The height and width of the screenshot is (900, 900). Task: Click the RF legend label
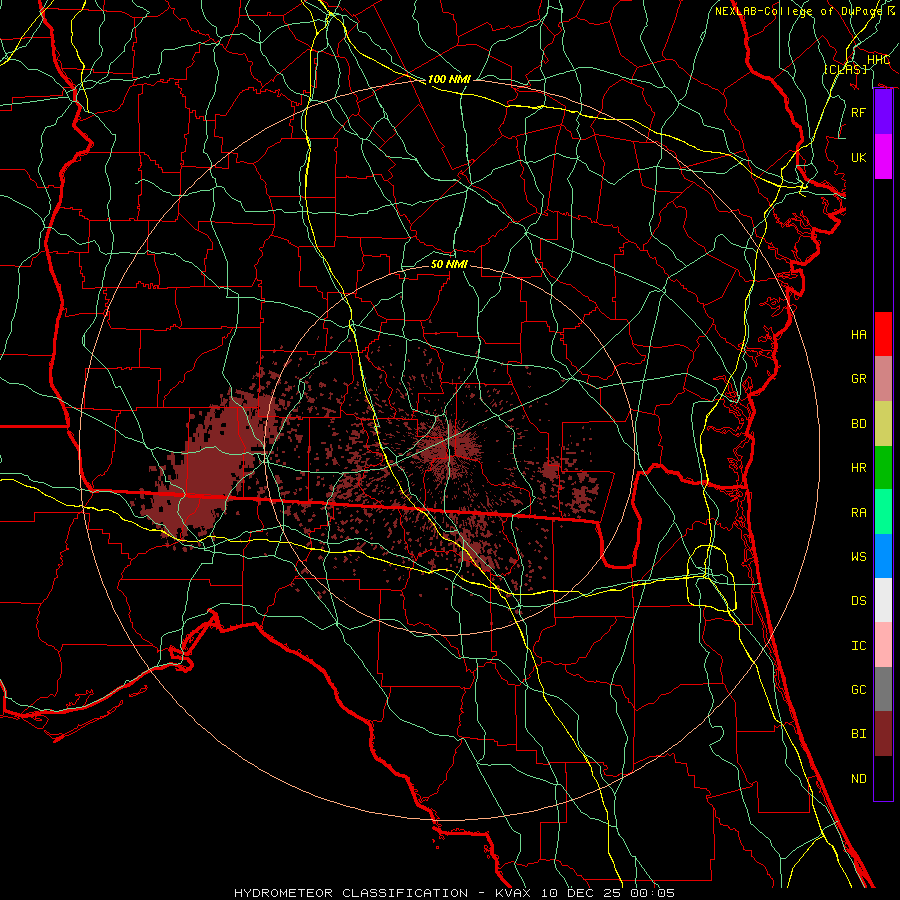pos(859,112)
